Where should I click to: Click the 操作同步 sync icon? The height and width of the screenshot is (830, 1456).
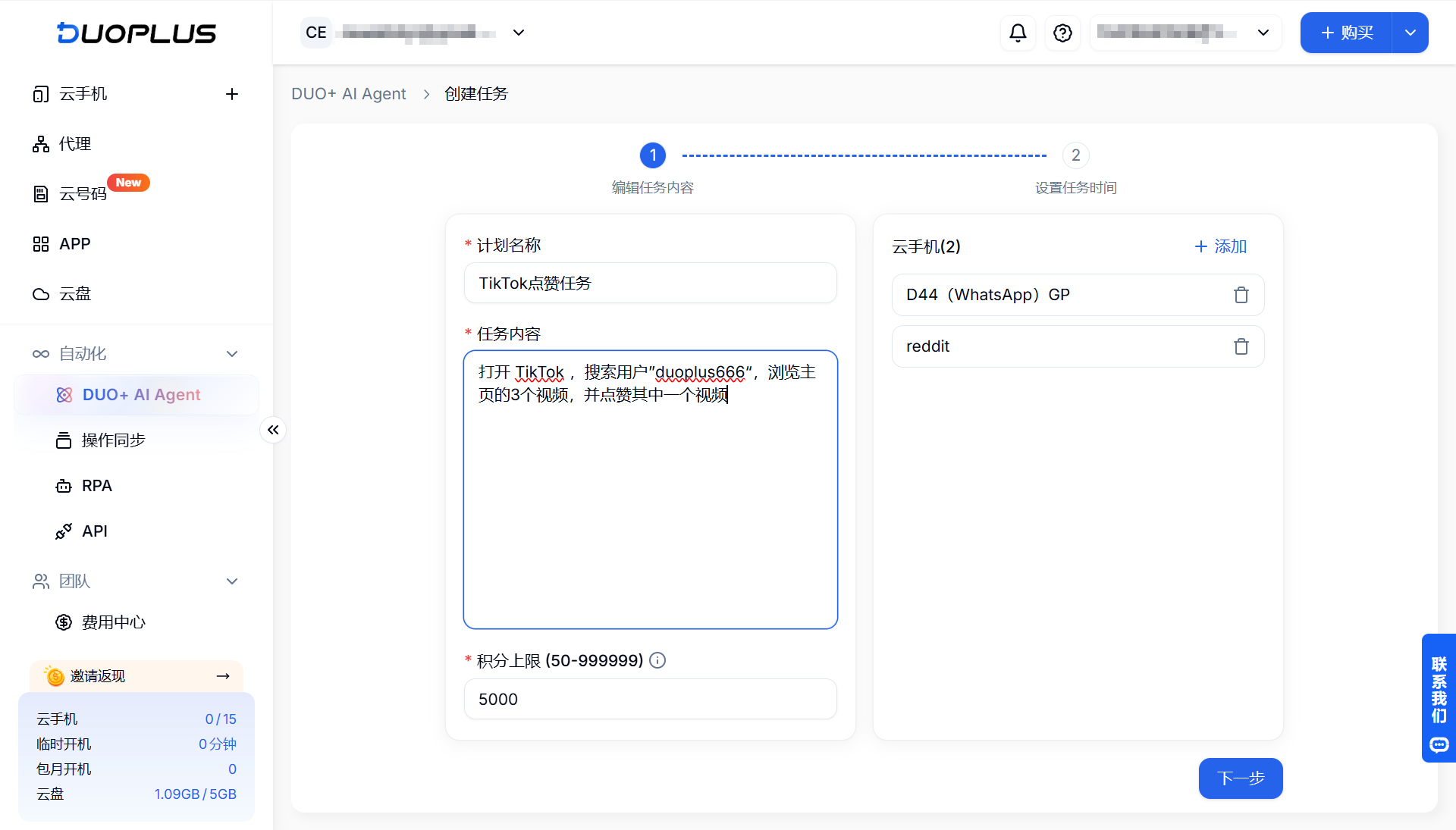64,440
